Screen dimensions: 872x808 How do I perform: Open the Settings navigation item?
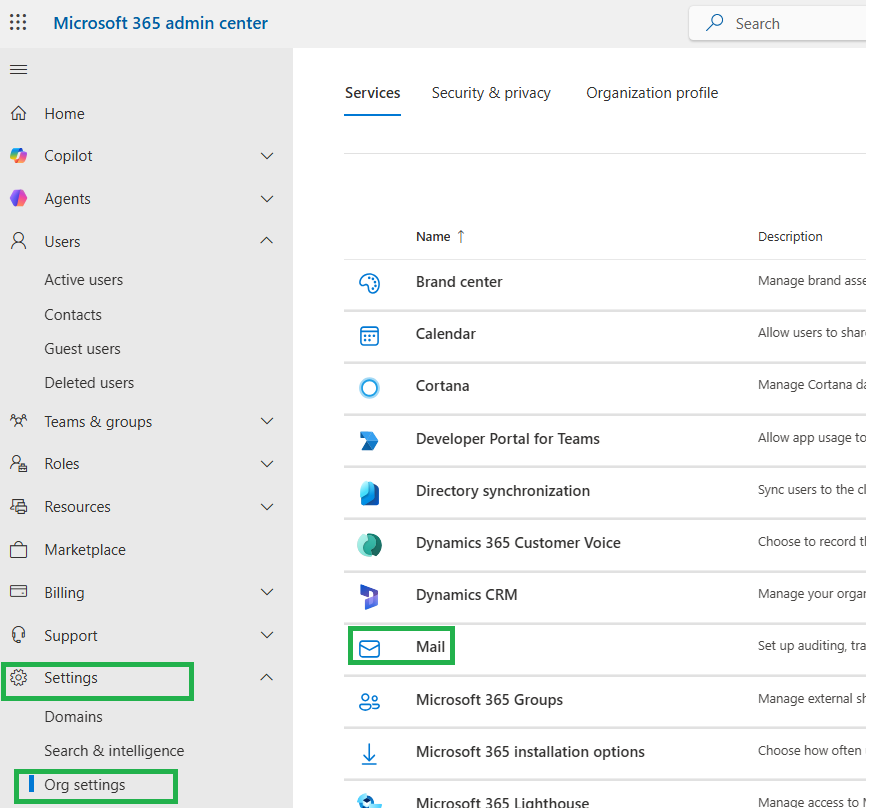71,678
